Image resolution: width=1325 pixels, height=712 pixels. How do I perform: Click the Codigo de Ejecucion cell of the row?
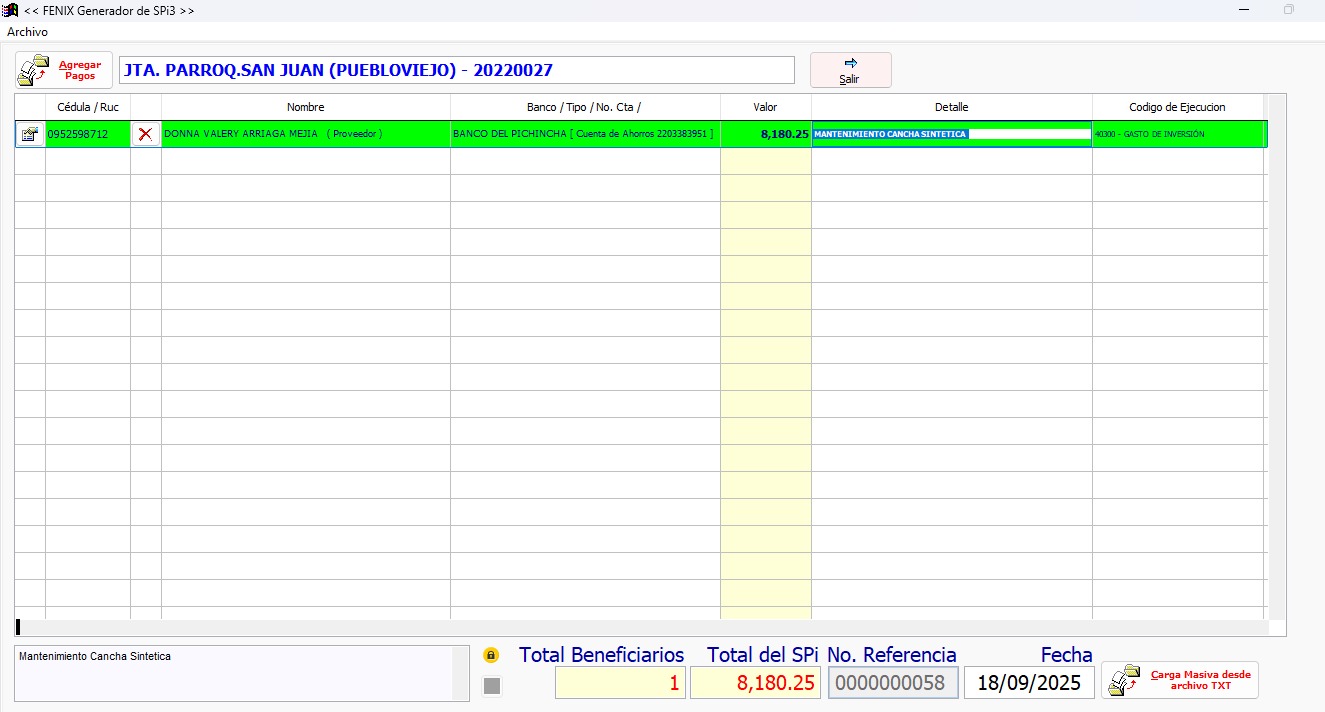coord(1177,134)
